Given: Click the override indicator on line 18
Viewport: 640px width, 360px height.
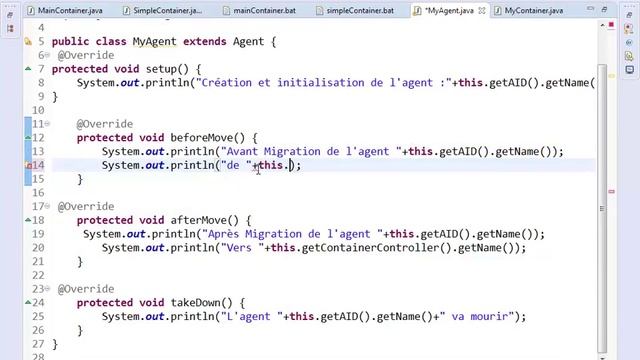Looking at the screenshot, I should click(28, 220).
